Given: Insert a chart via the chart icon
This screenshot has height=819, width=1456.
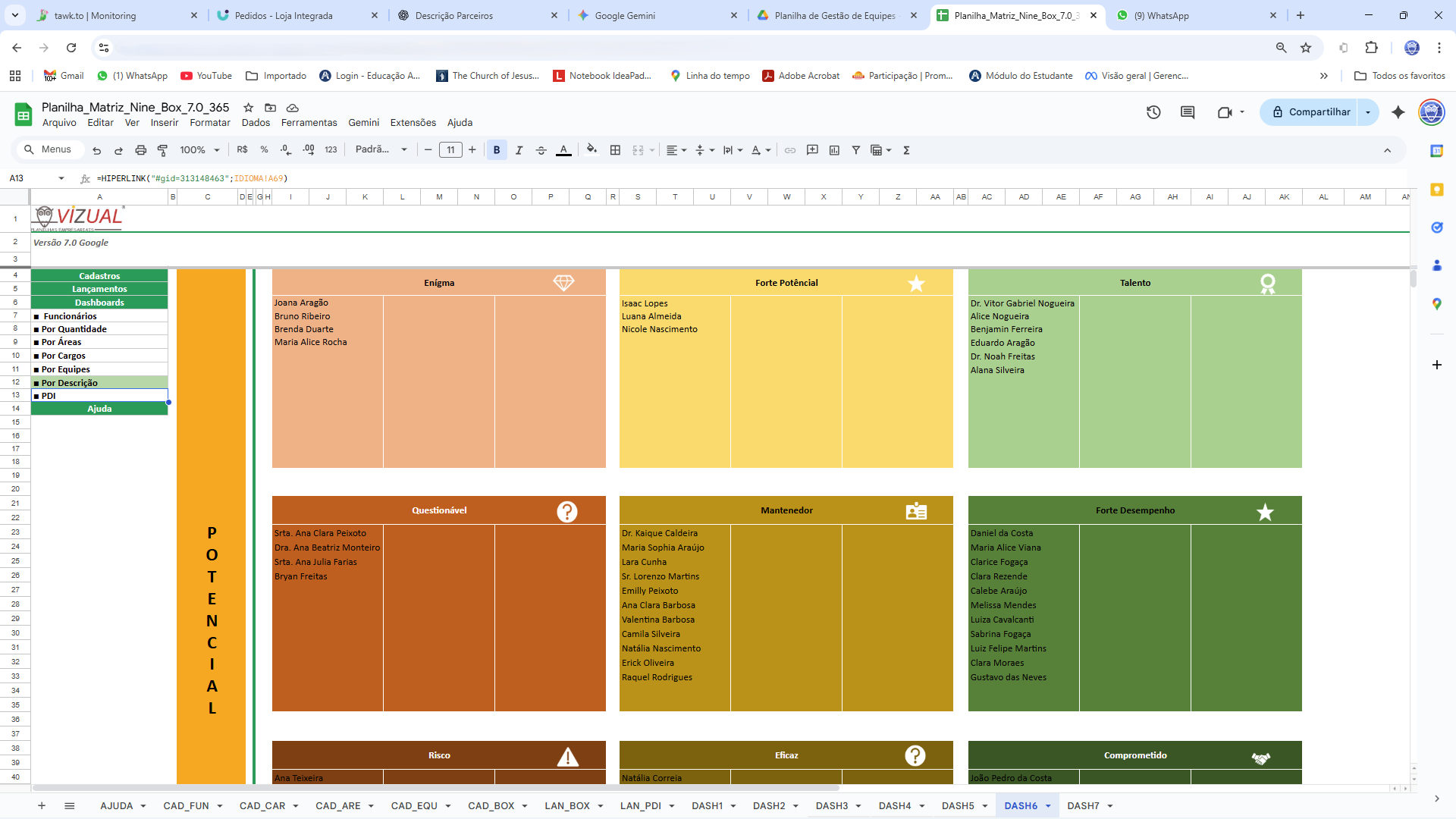Looking at the screenshot, I should pyautogui.click(x=835, y=149).
